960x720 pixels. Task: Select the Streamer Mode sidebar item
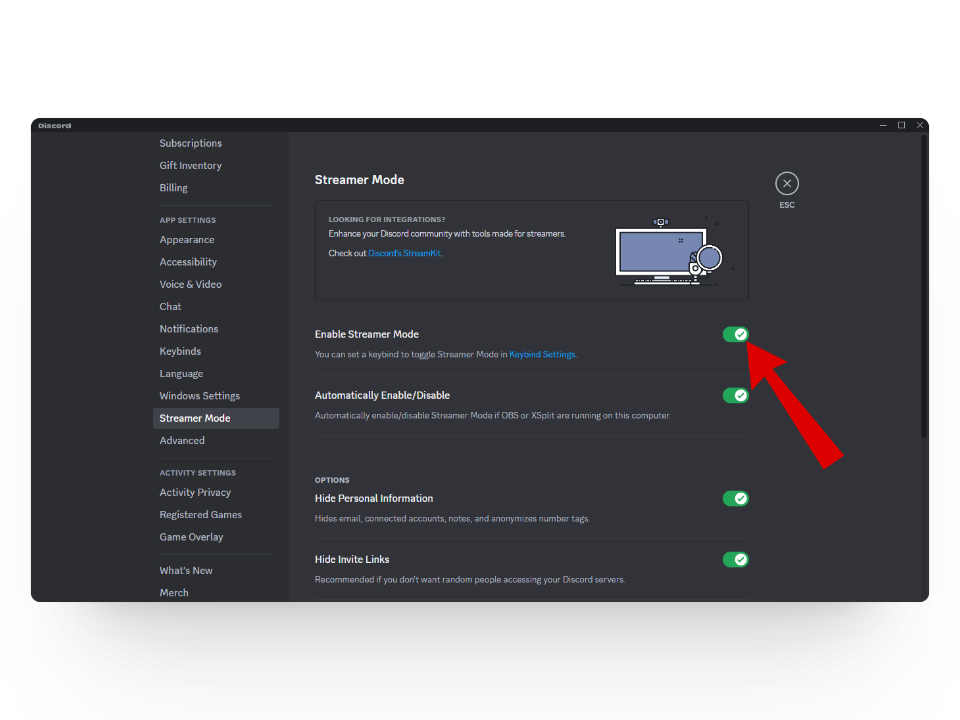216,418
